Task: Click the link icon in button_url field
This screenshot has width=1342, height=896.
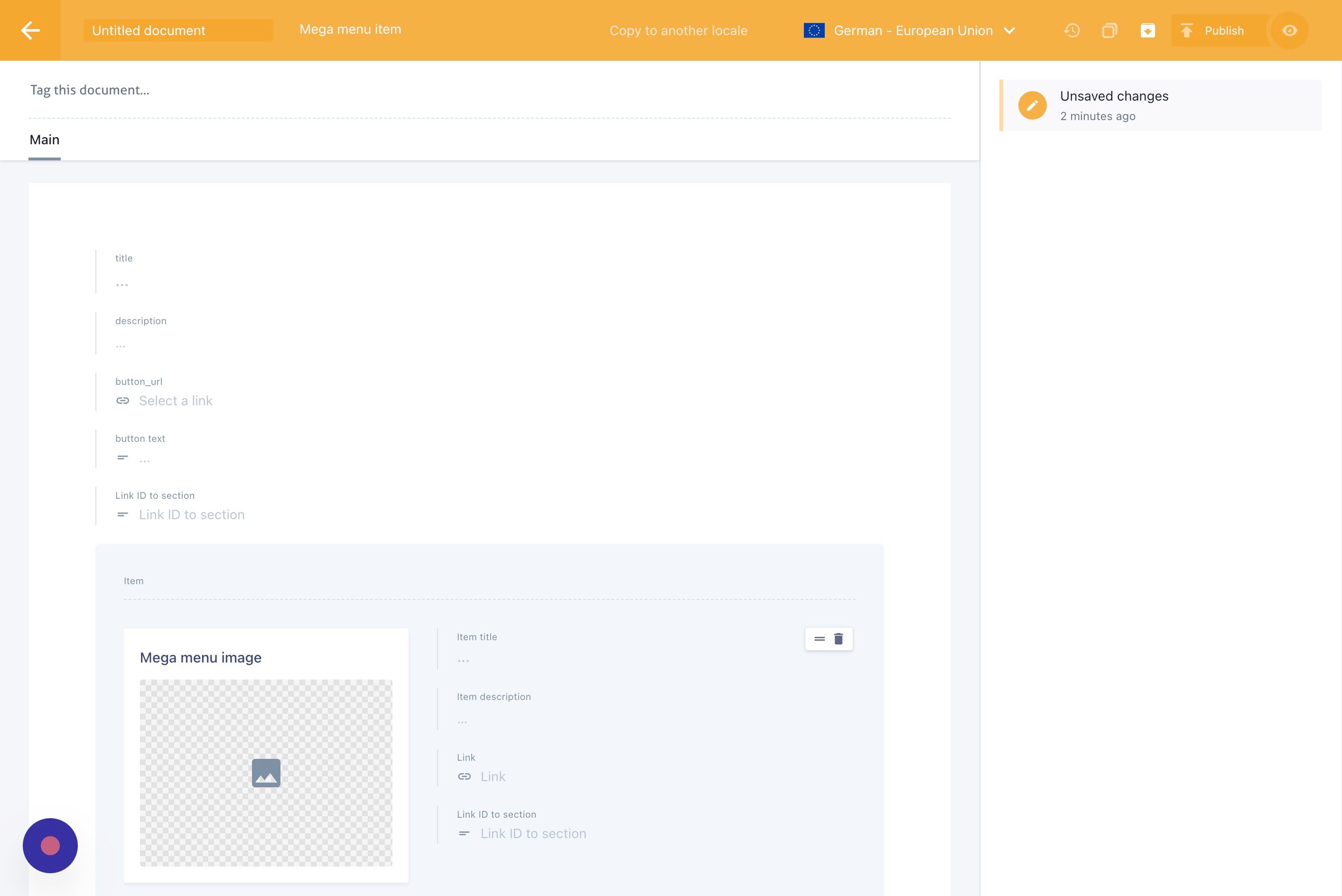Action: pyautogui.click(x=122, y=401)
